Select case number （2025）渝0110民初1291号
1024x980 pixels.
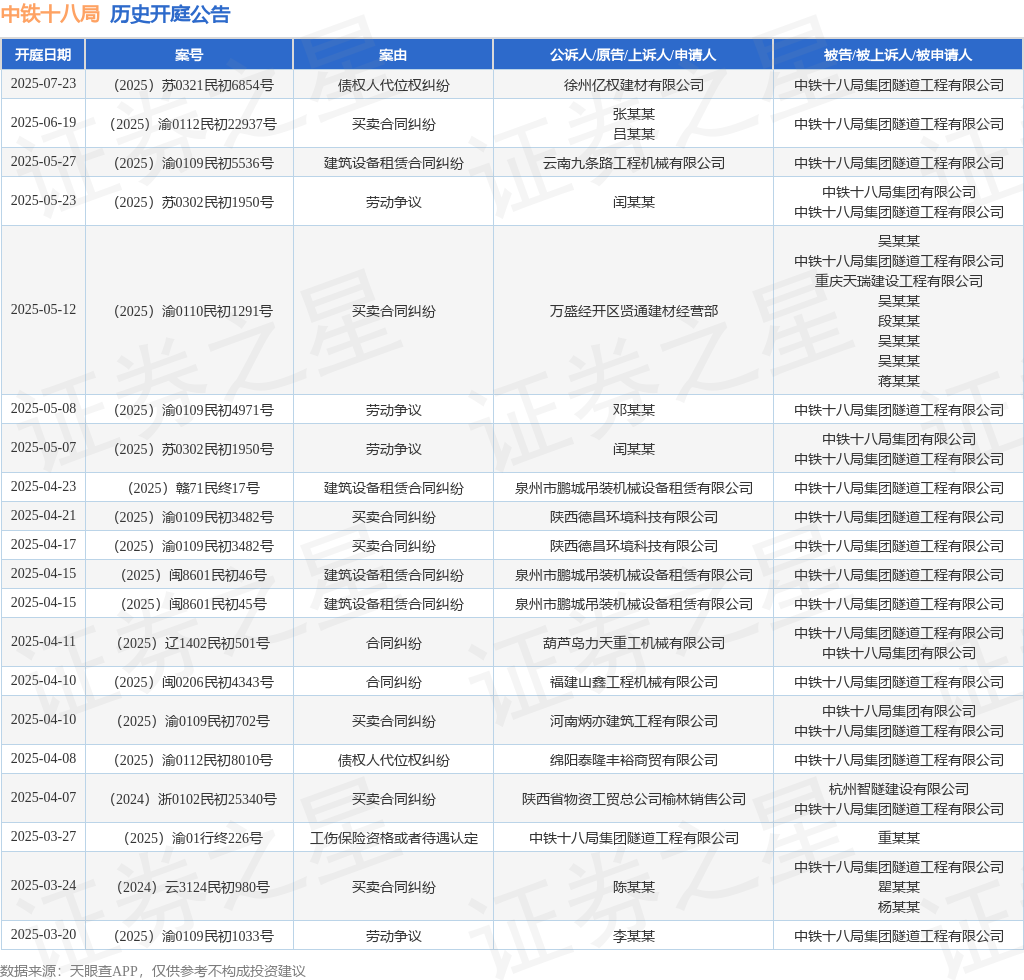coord(189,311)
